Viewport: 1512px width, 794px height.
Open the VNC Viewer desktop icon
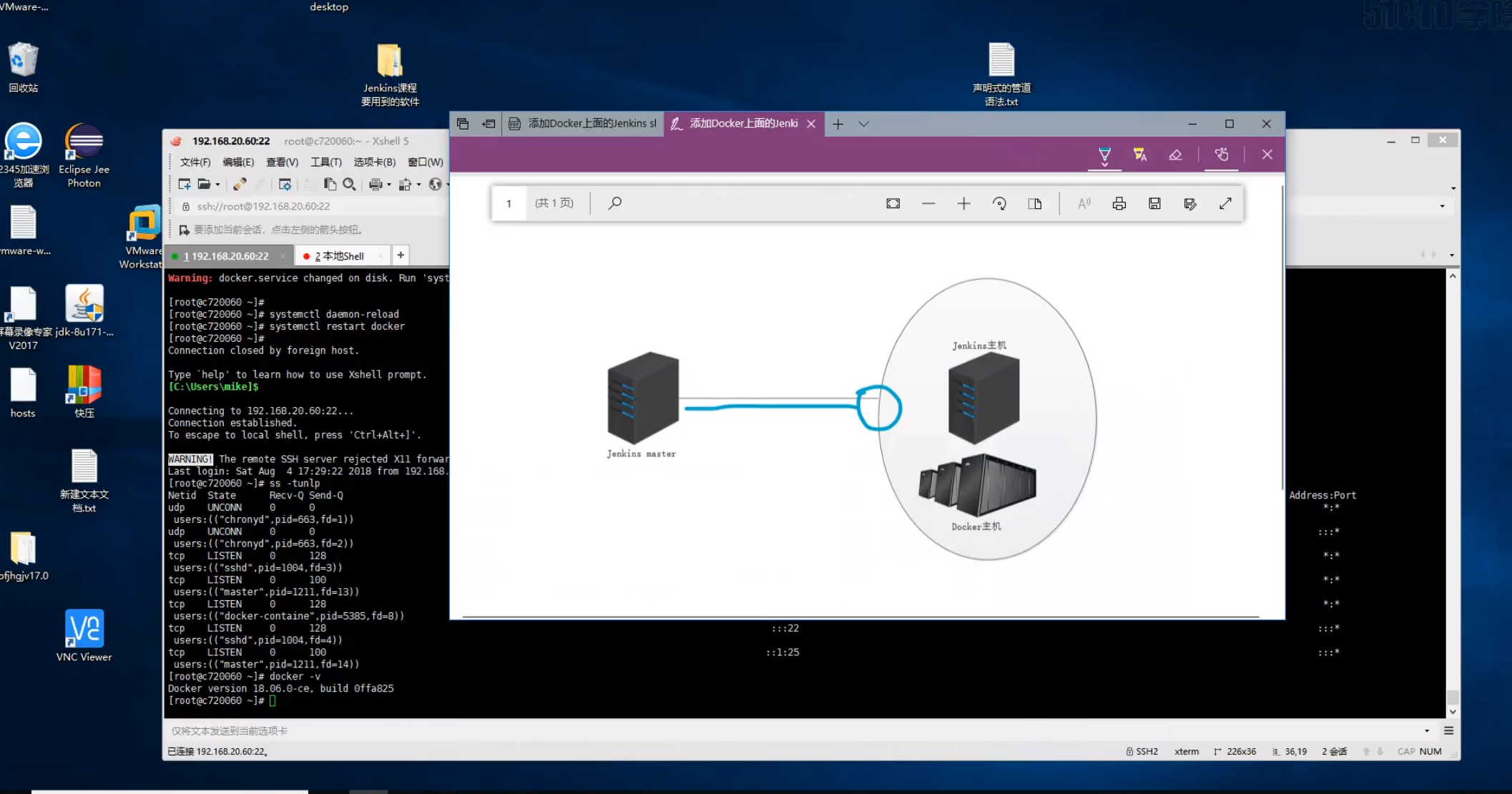tap(84, 636)
